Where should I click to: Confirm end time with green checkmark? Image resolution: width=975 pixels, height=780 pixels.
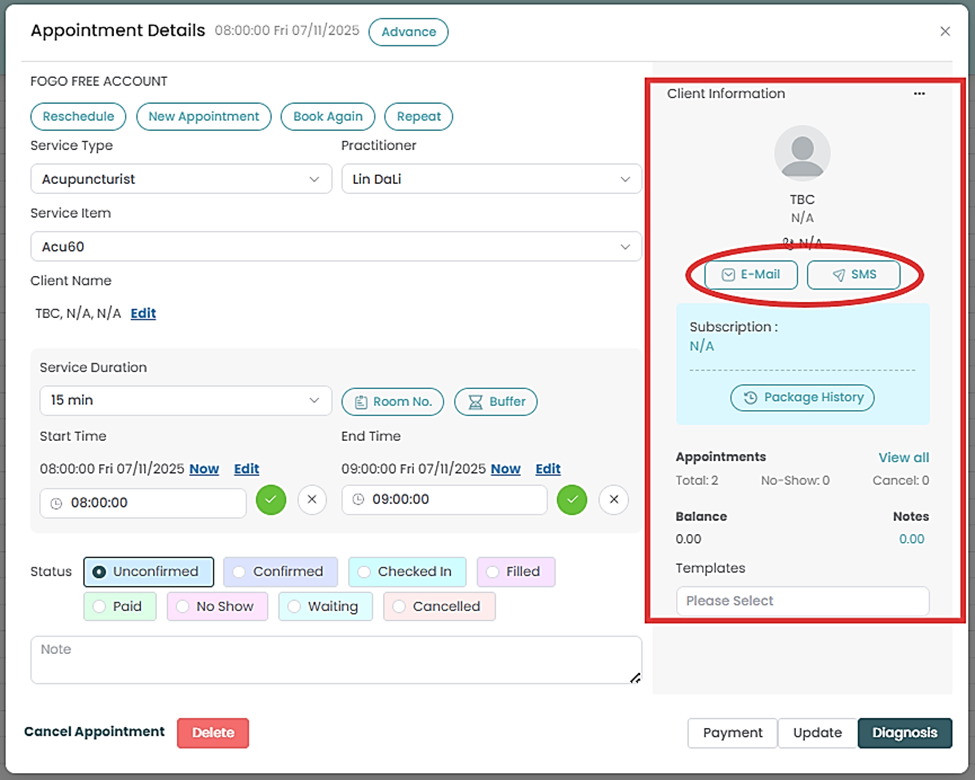[x=572, y=499]
